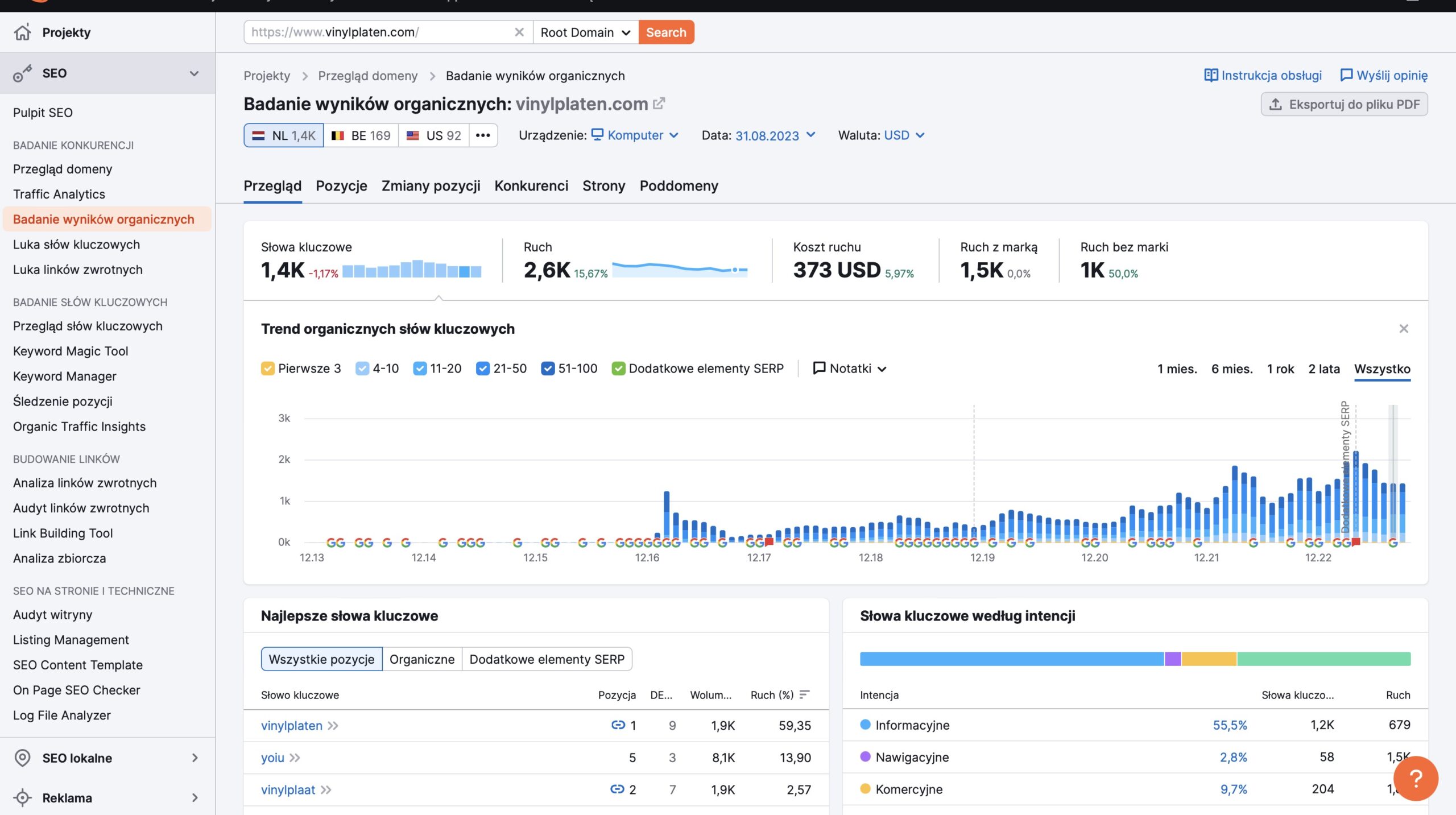Expand SEO lokalne section arrow
The image size is (1456, 815).
(195, 758)
